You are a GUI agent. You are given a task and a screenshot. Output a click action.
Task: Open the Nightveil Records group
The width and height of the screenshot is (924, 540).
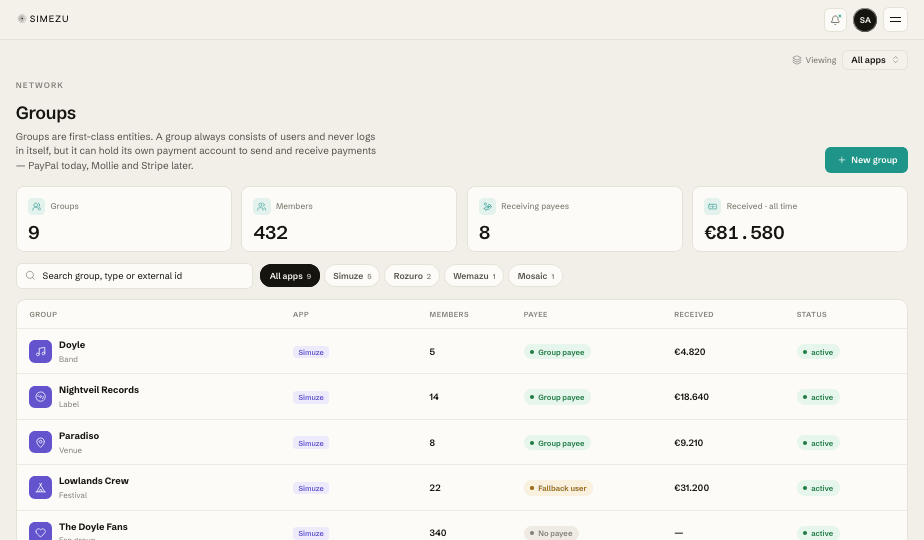click(x=462, y=397)
